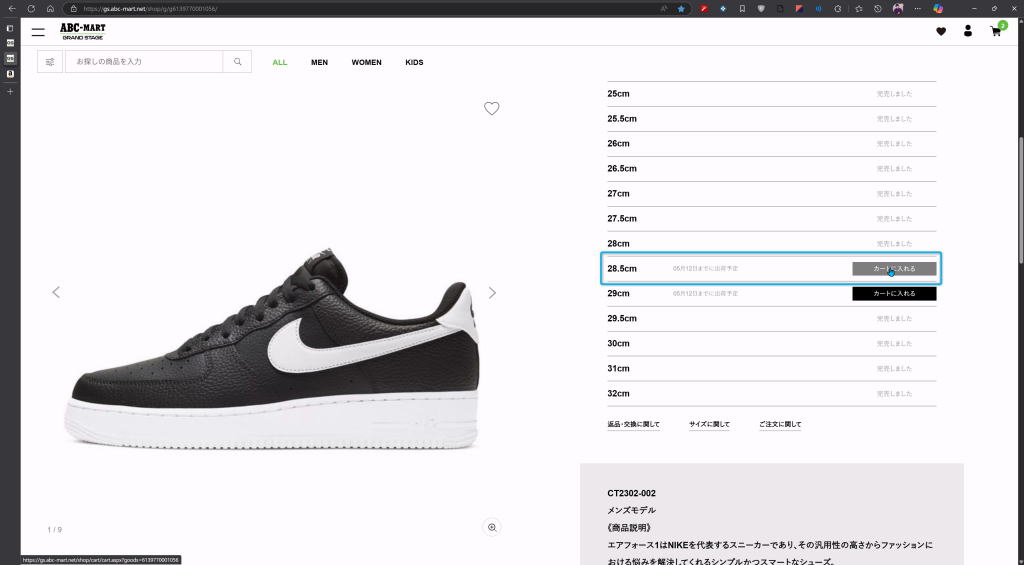Click the 26cm size row label
This screenshot has height=565, width=1024.
[x=618, y=144]
